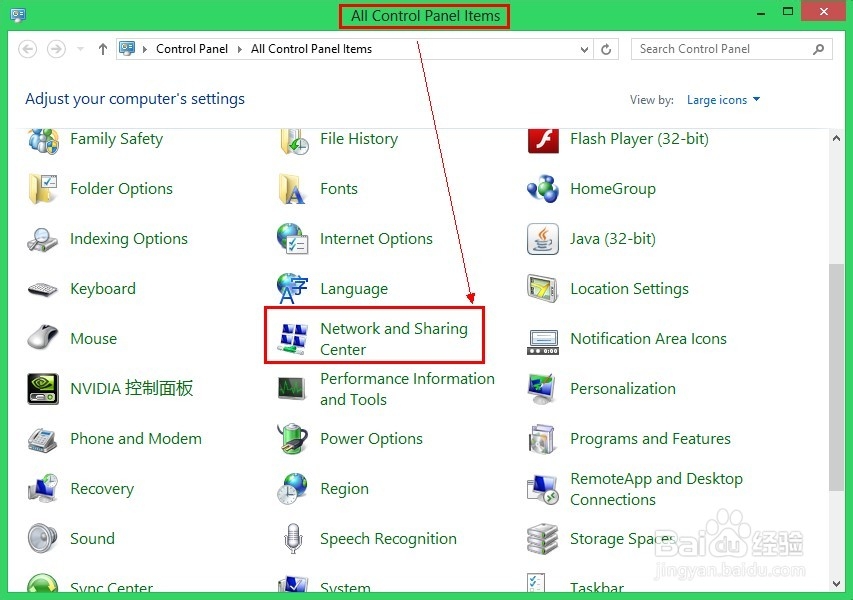
Task: Open the Performance Information and Tools icon
Action: 292,388
